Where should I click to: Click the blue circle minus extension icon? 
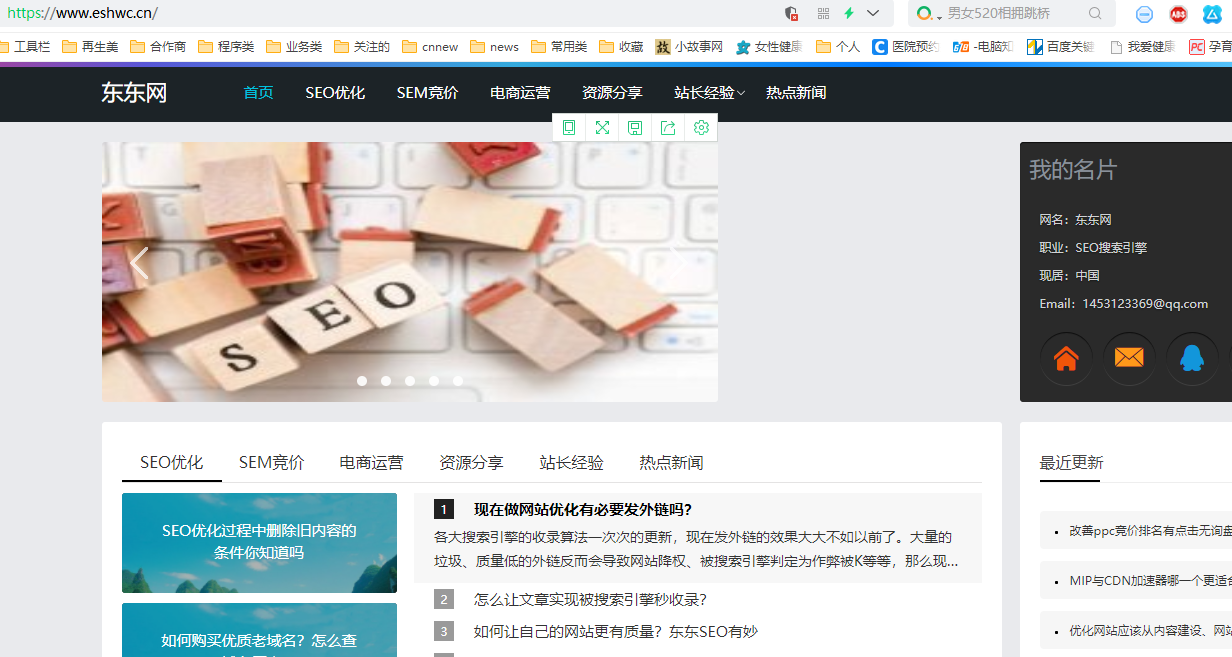1145,14
